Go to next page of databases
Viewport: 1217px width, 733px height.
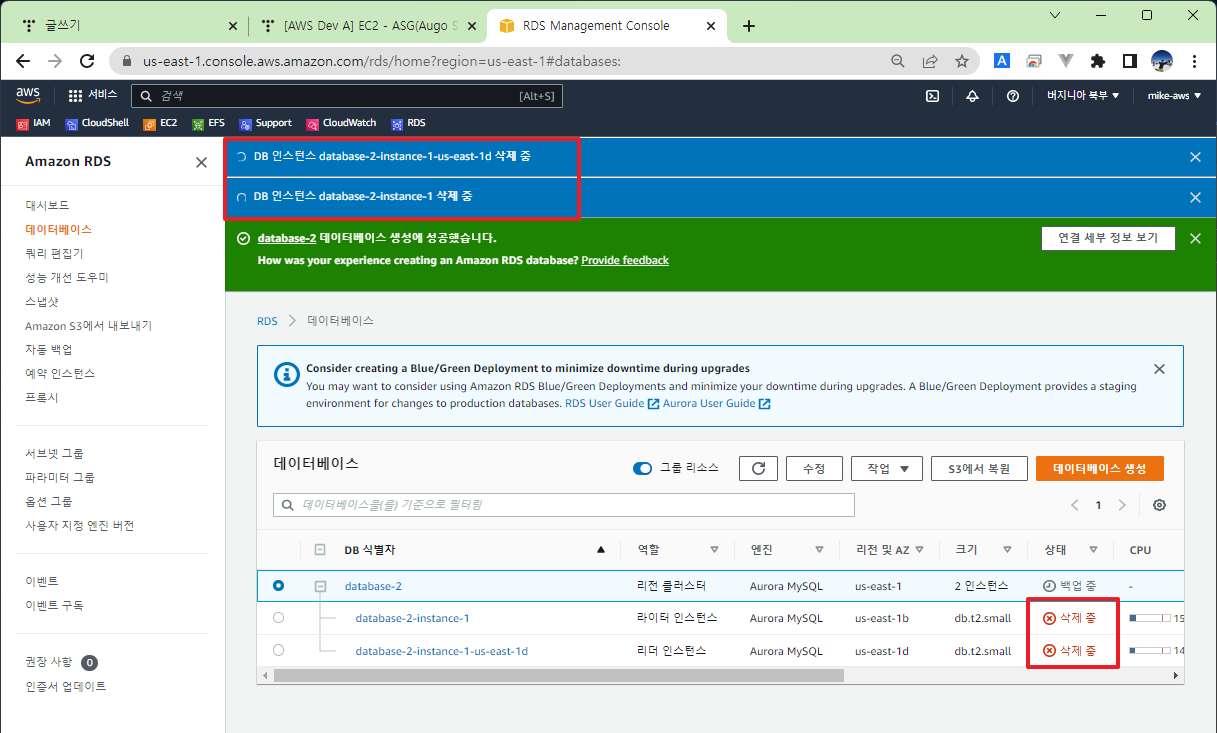coord(1122,505)
